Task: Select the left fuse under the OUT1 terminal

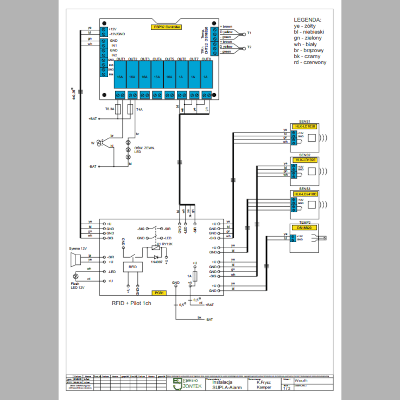Action: pos(118,109)
